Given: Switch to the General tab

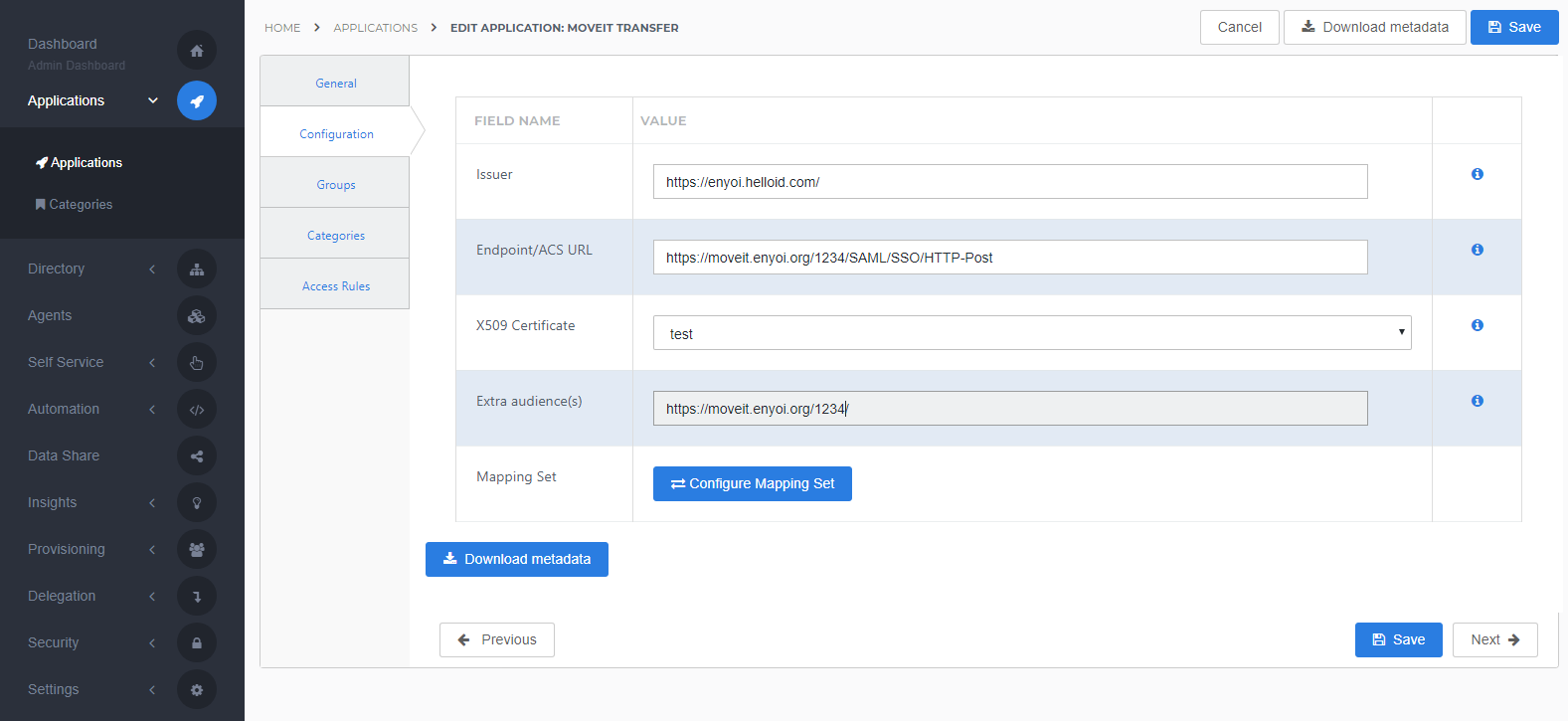Looking at the screenshot, I should point(335,82).
